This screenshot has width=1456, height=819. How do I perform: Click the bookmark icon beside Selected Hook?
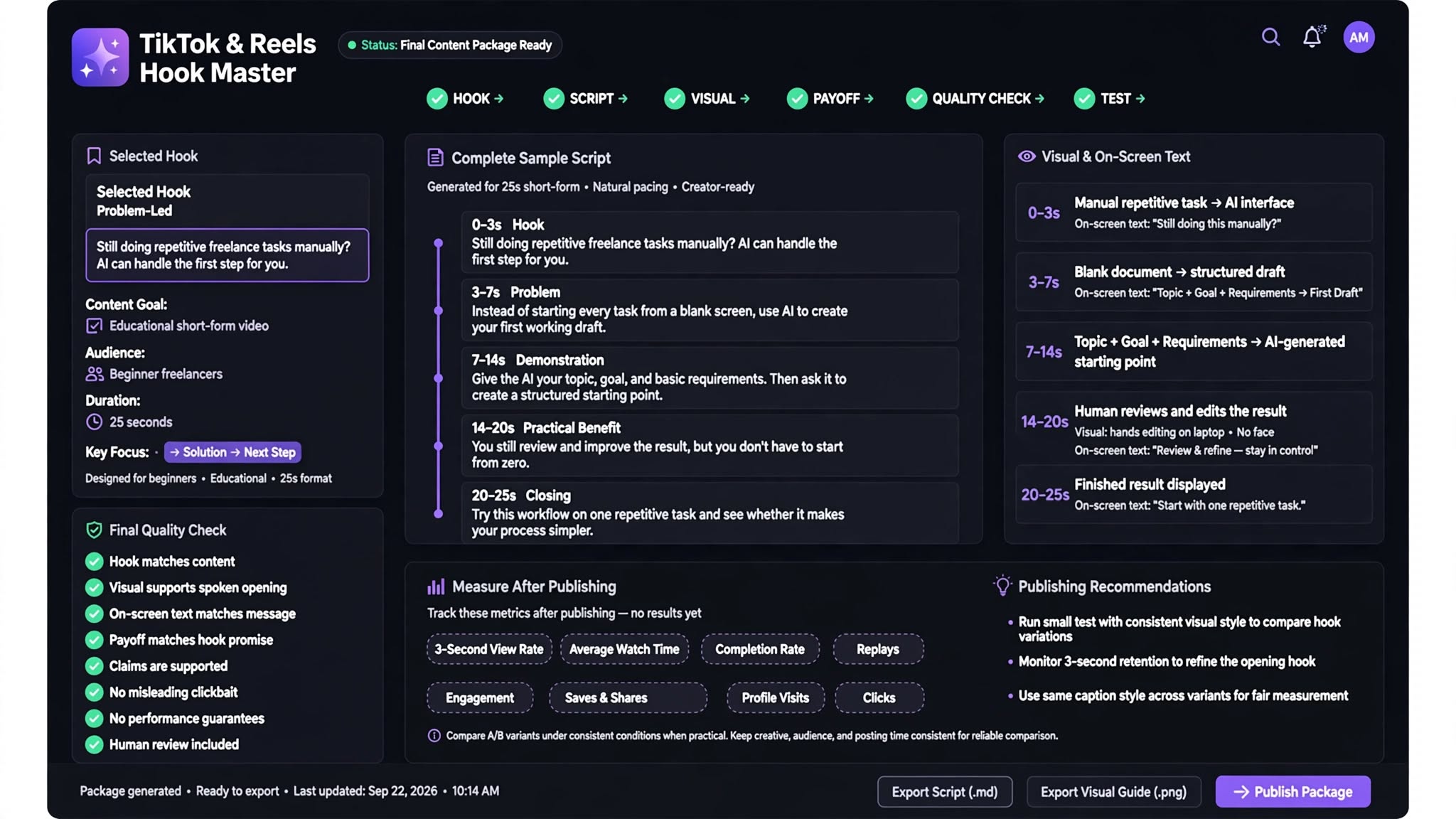coord(94,156)
